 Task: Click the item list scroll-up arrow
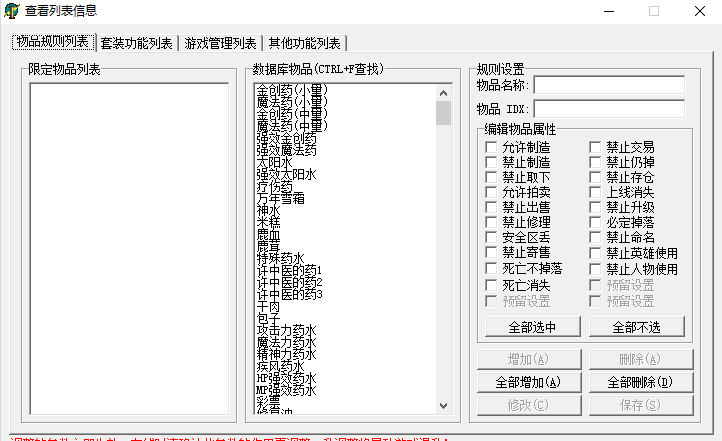click(443, 91)
